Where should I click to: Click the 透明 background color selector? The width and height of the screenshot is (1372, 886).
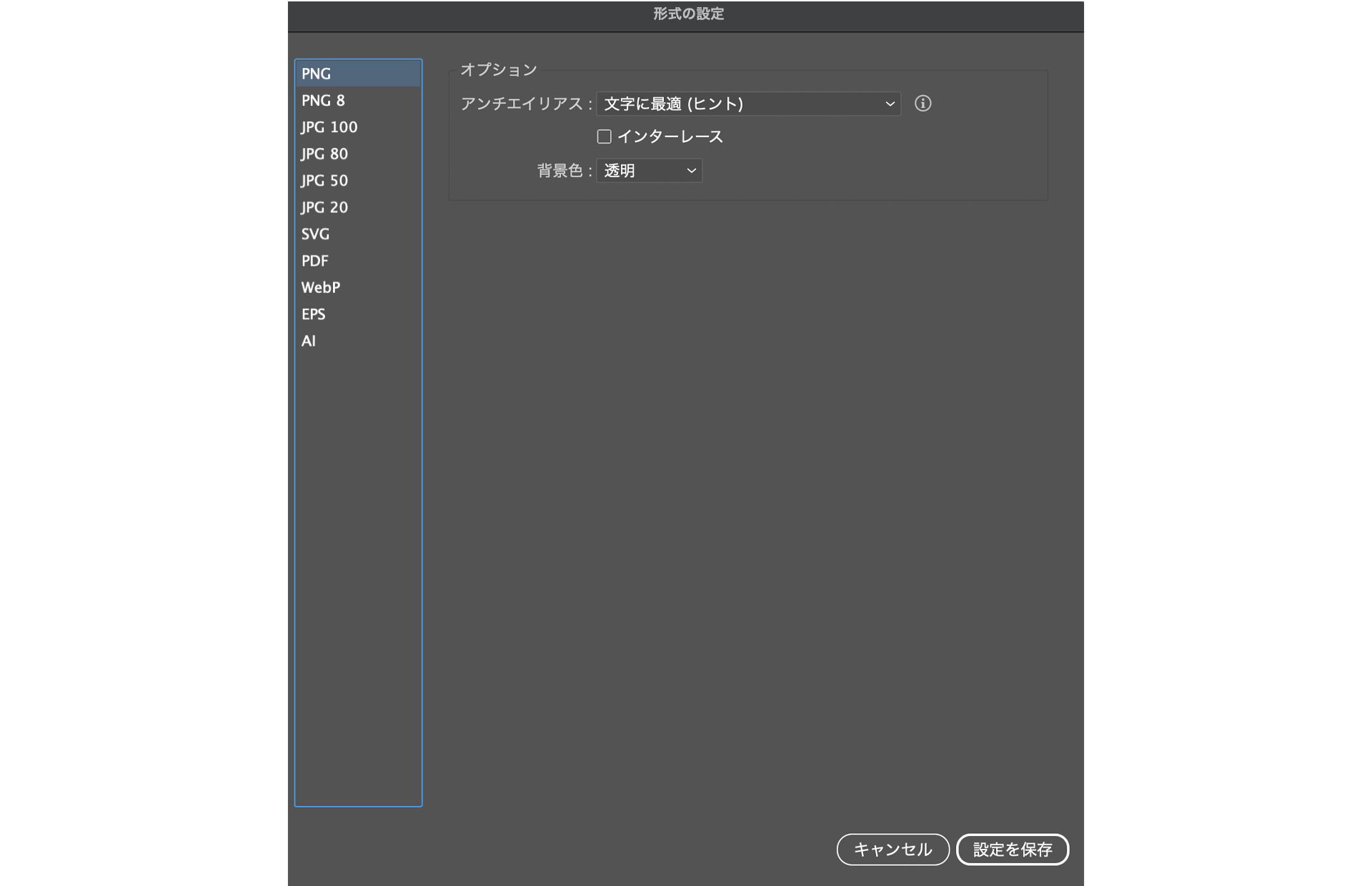pos(648,170)
